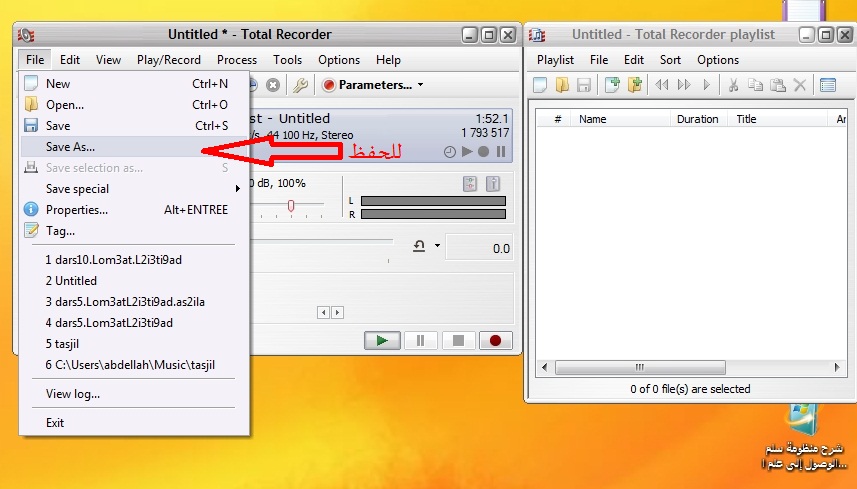This screenshot has width=857, height=489.
Task: Click the wrench settings icon in toolbar
Action: [299, 85]
